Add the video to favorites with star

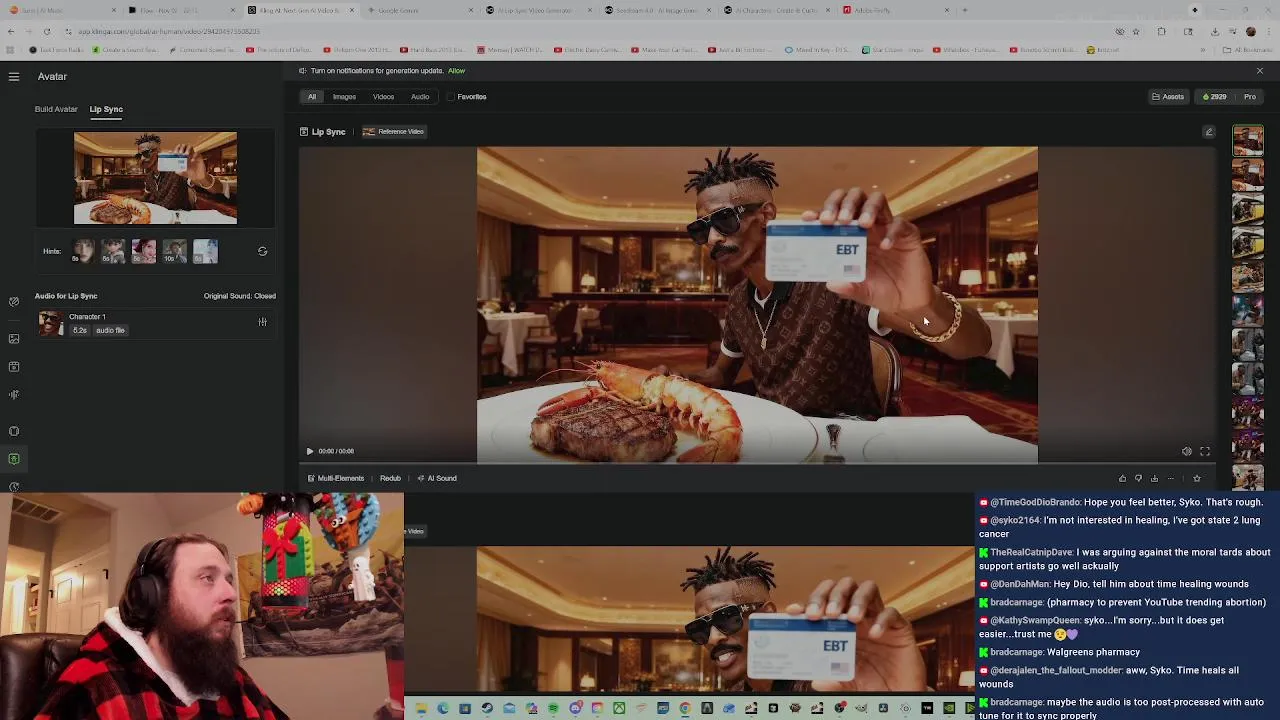(x=1196, y=478)
